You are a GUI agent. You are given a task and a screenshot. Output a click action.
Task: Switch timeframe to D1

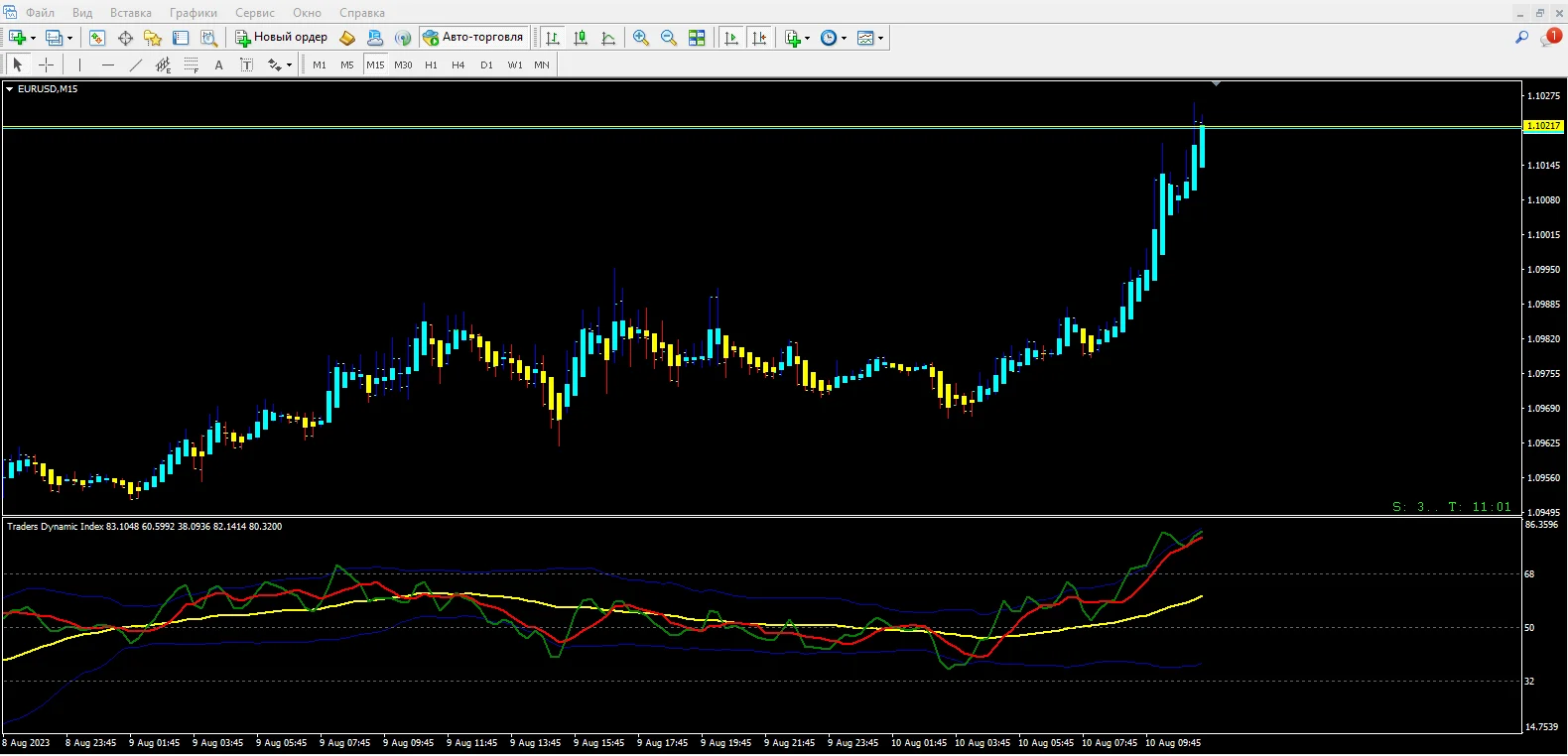tap(486, 64)
